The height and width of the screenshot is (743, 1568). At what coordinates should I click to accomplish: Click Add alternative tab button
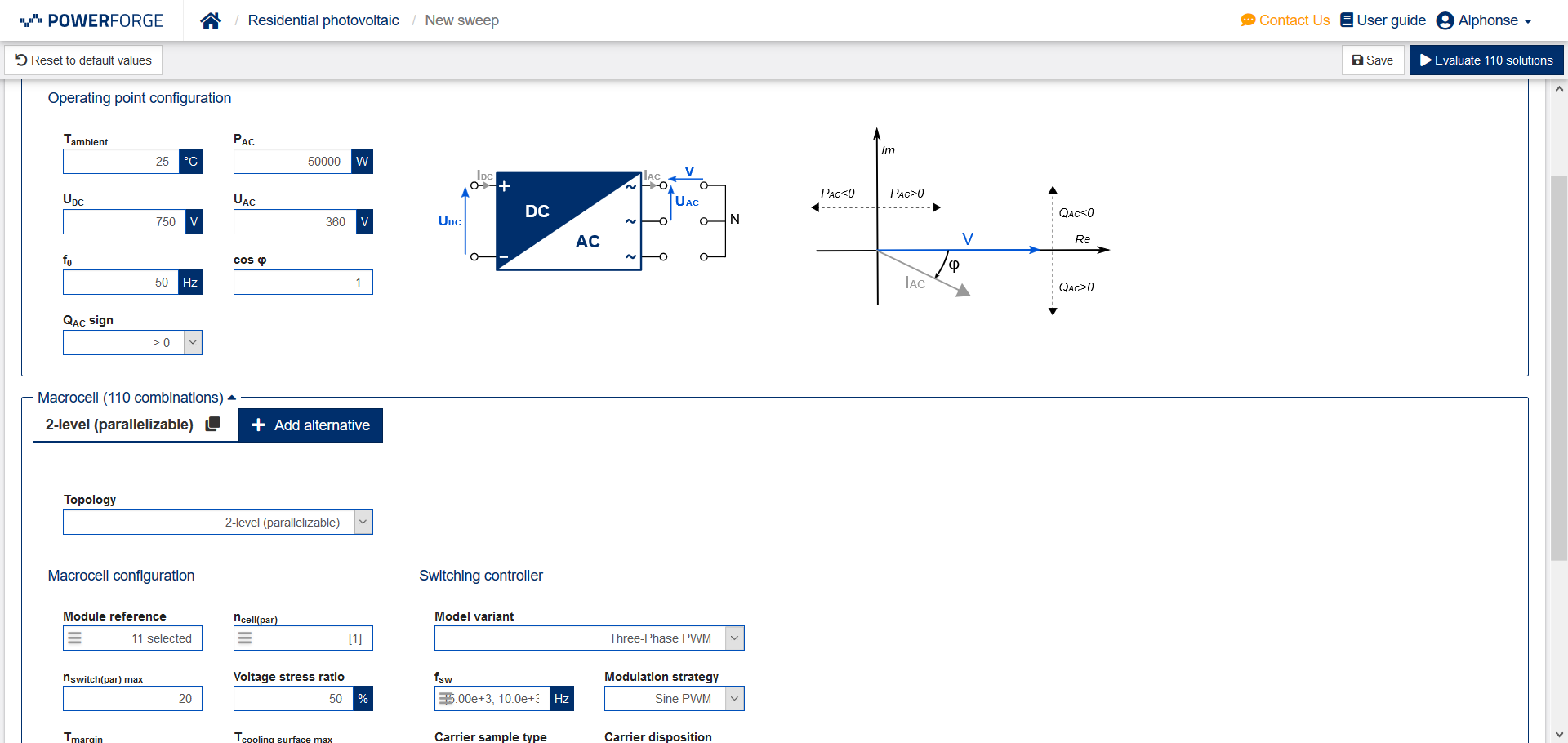(x=311, y=425)
